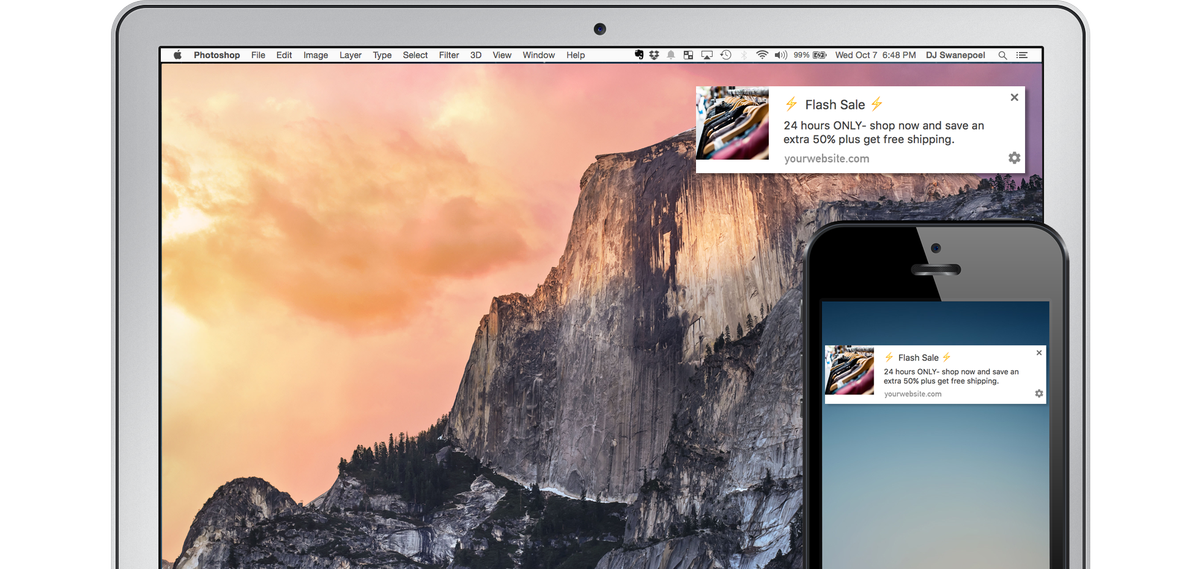The width and height of the screenshot is (1200, 569).
Task: Click the 99% battery indicator
Action: point(810,55)
